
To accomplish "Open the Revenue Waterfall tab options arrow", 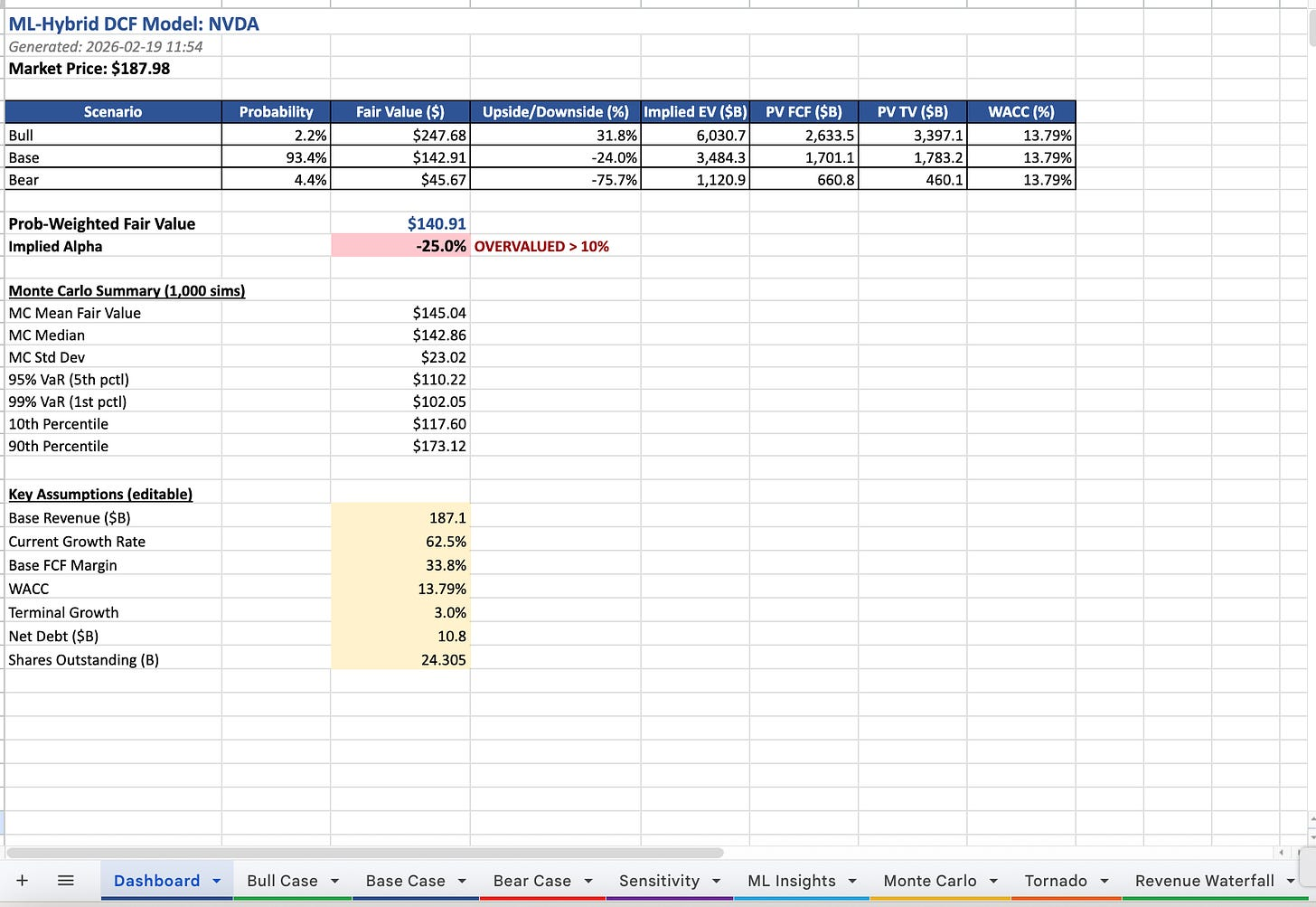I will (1291, 880).
